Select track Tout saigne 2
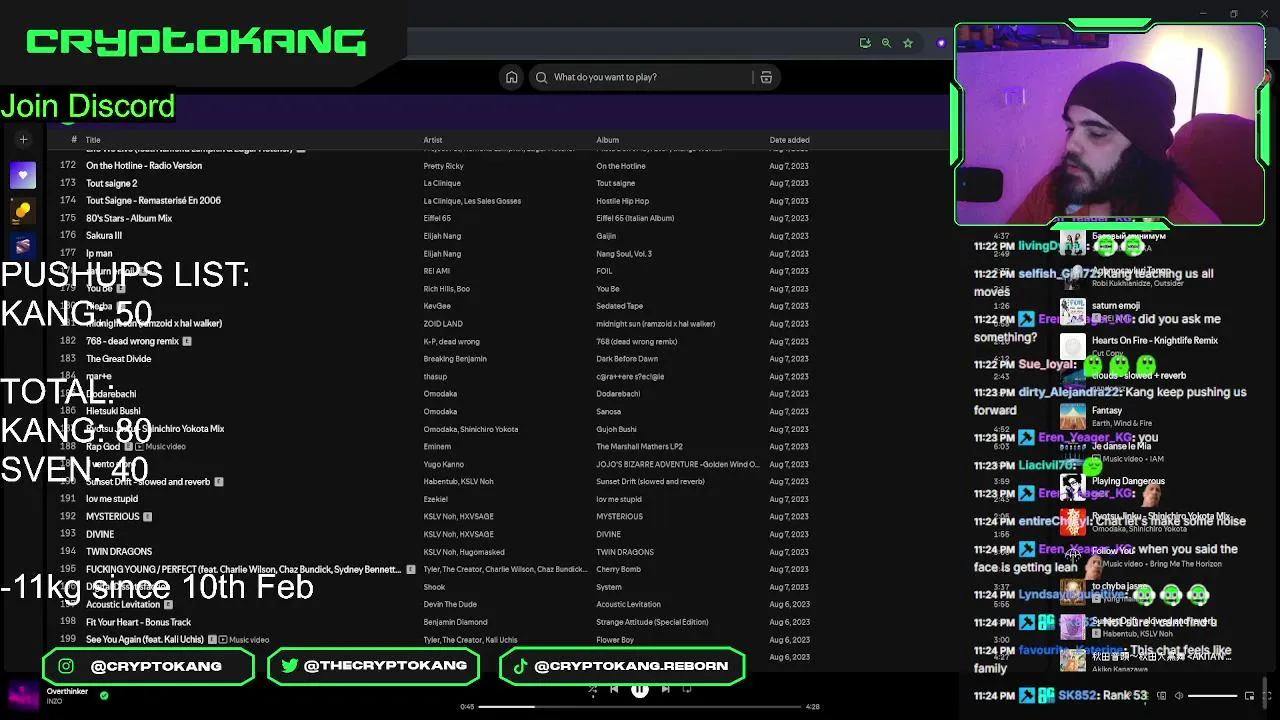 112,183
